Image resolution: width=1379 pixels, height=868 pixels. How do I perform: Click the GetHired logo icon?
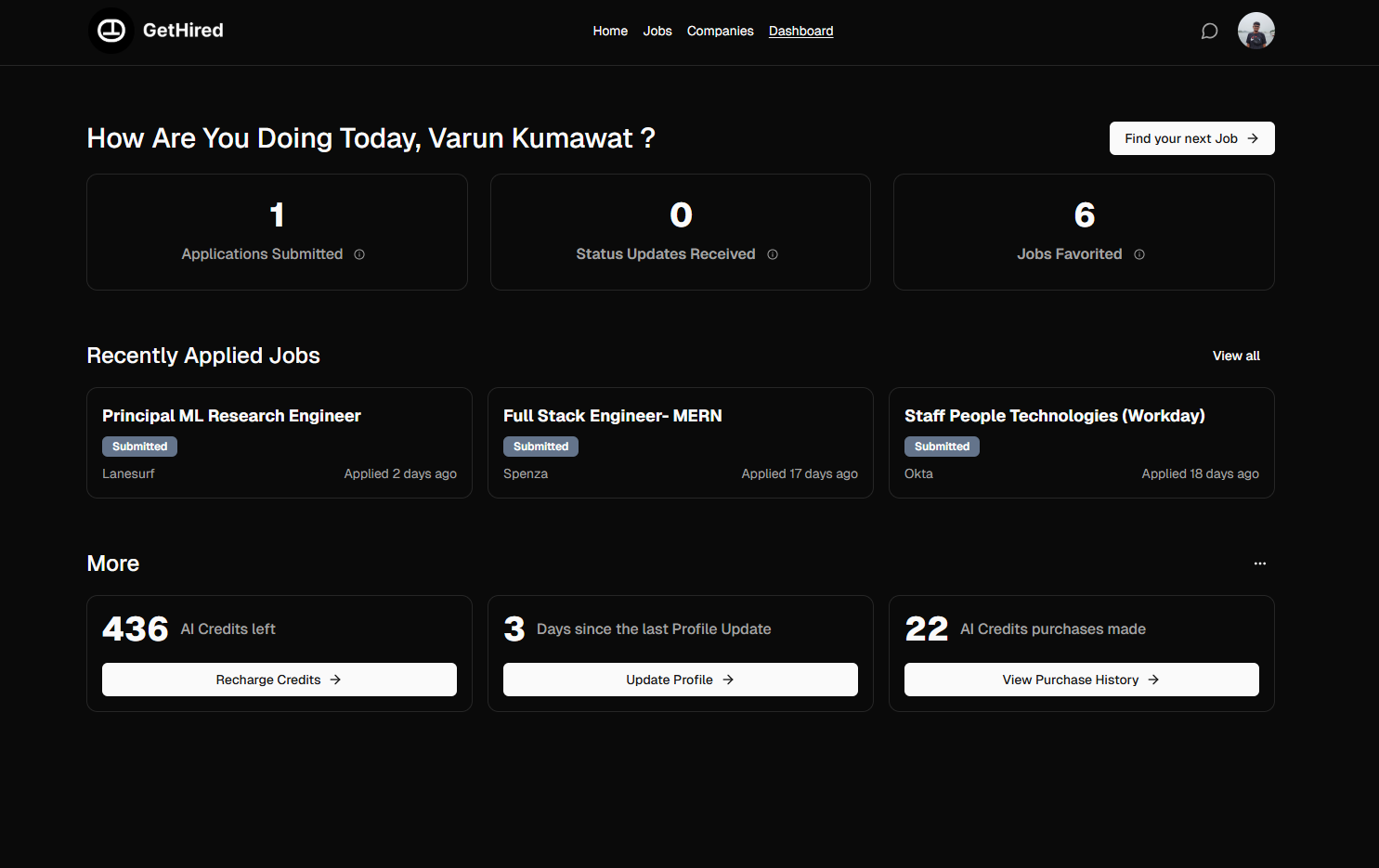click(x=111, y=30)
